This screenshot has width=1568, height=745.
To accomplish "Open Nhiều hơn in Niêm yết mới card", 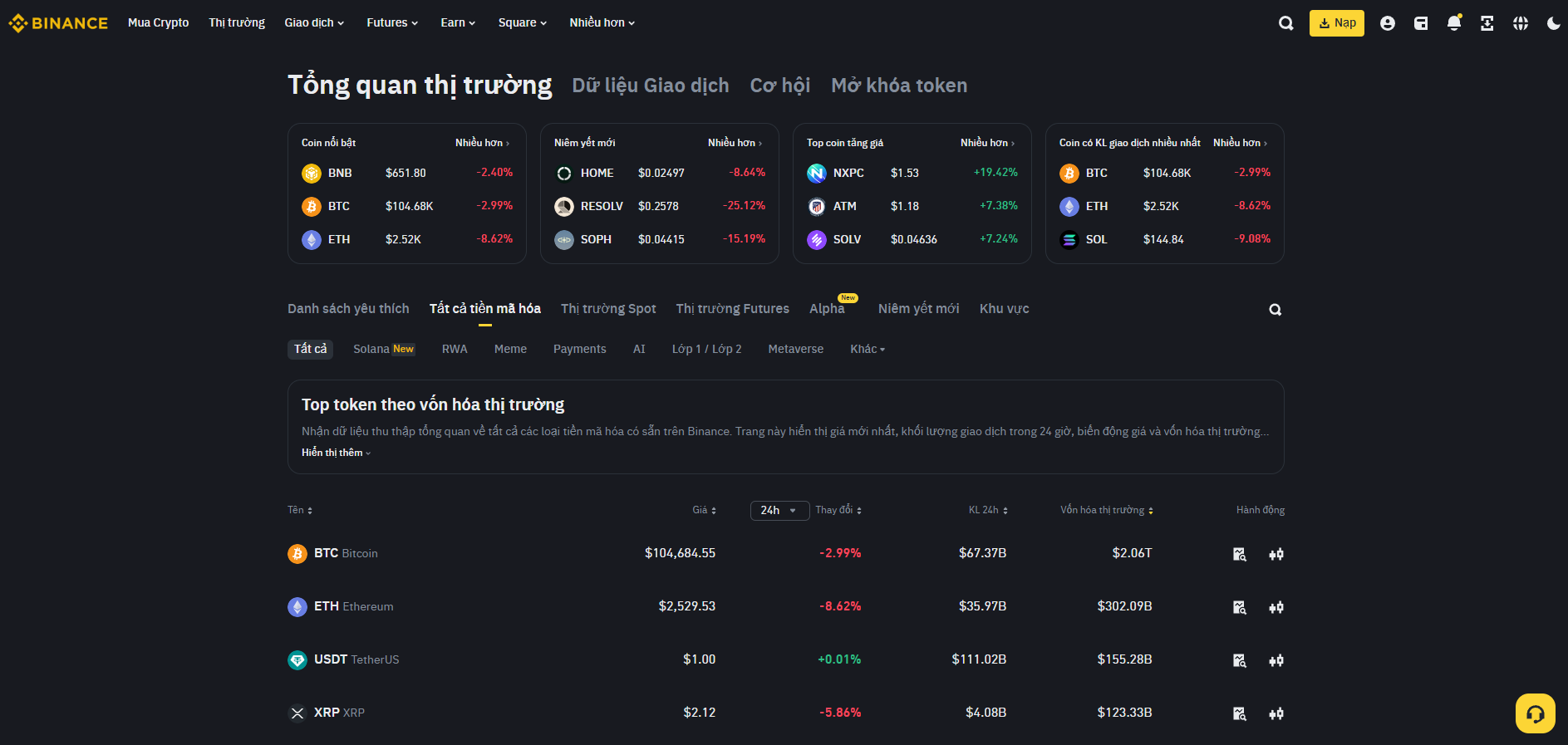I will 735,143.
